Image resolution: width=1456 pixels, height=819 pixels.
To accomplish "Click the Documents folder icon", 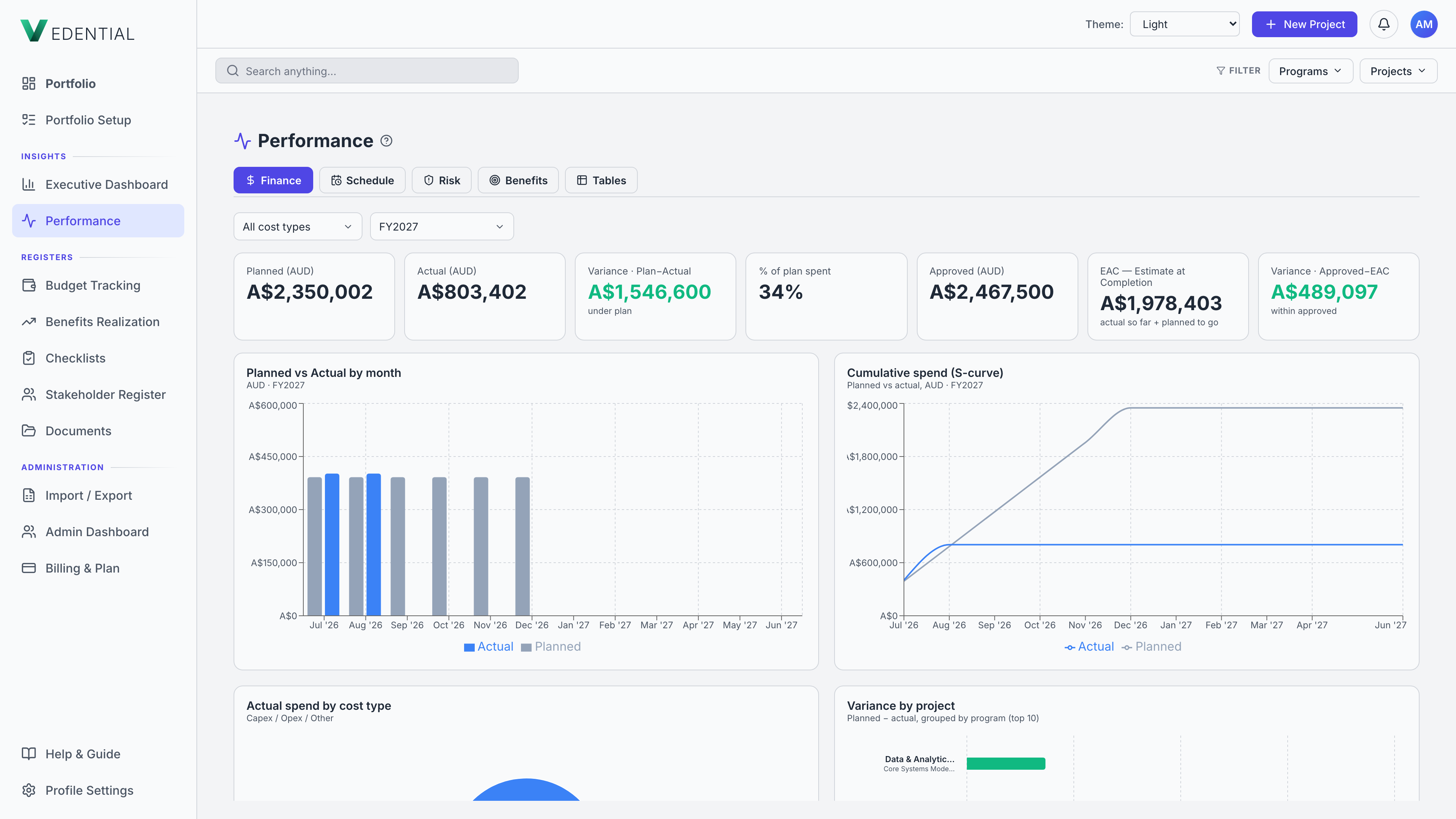I will click(x=29, y=431).
